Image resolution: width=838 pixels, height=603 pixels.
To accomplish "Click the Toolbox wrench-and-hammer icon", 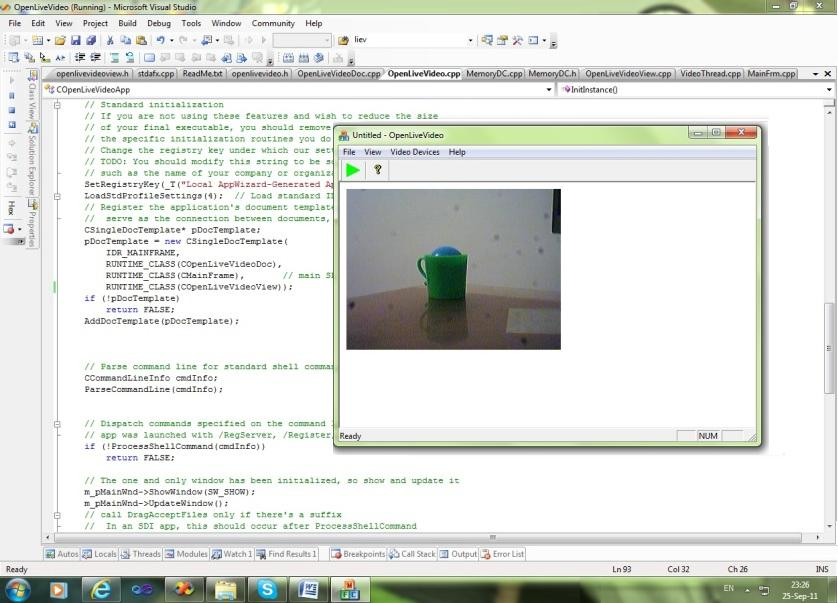I will [x=517, y=40].
